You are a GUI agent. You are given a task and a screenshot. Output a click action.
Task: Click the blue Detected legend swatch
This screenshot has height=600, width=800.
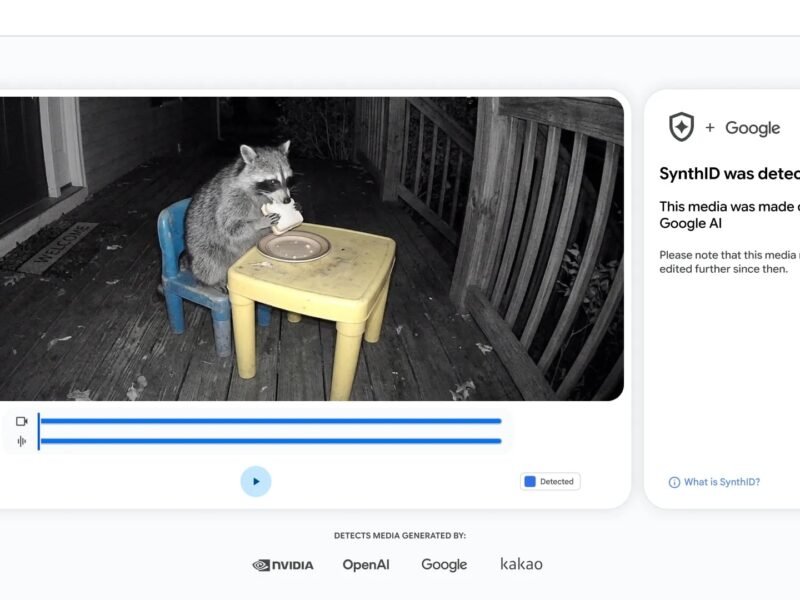530,482
